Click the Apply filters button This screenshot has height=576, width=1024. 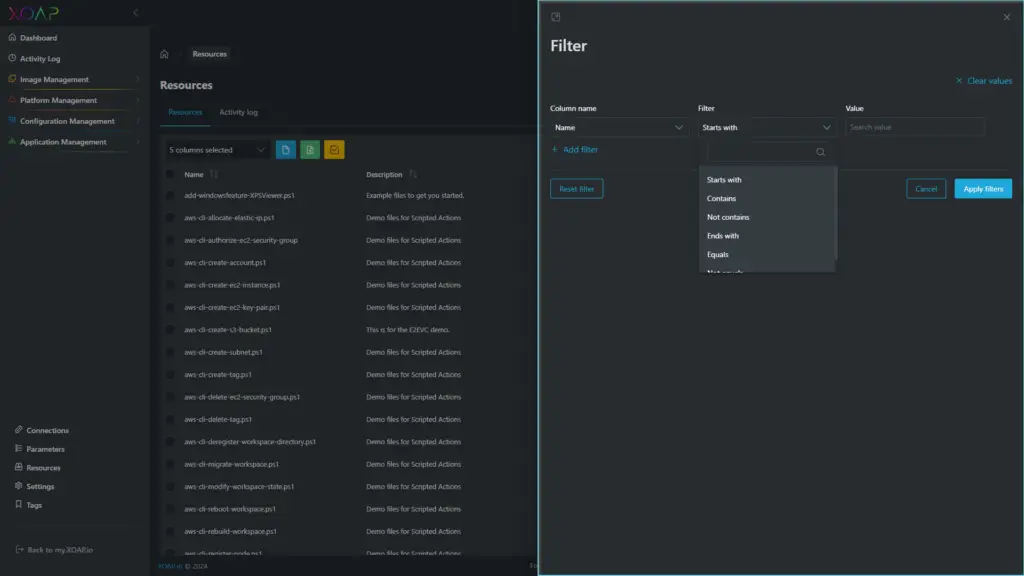click(983, 189)
